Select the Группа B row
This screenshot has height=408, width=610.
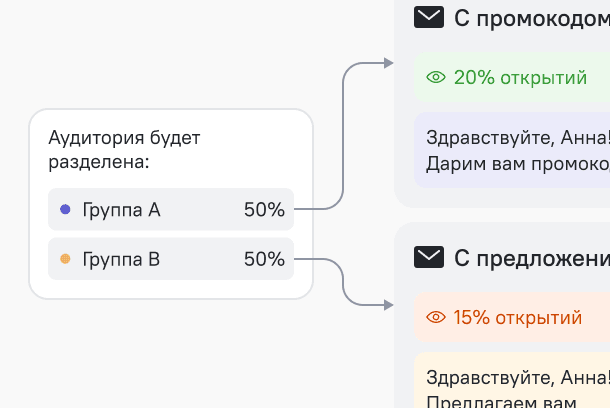[171, 260]
